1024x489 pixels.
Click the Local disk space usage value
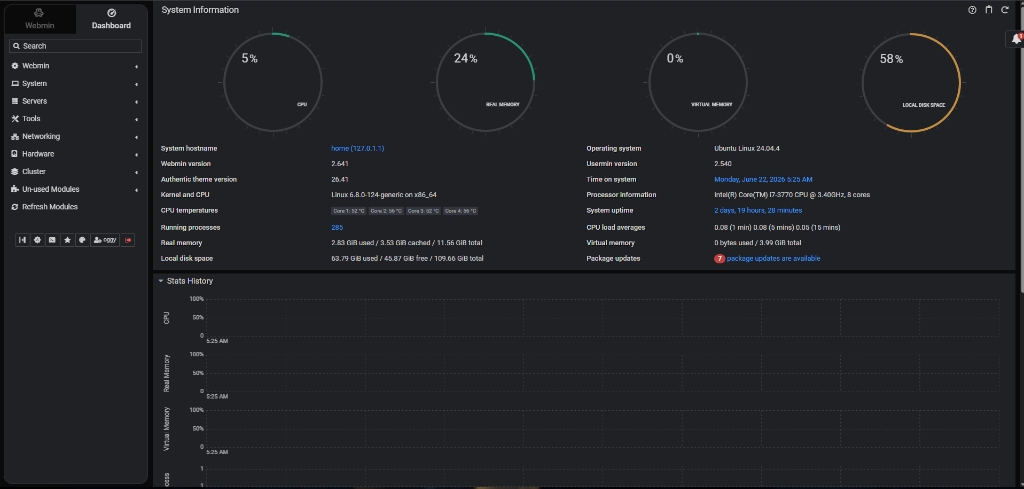click(408, 259)
